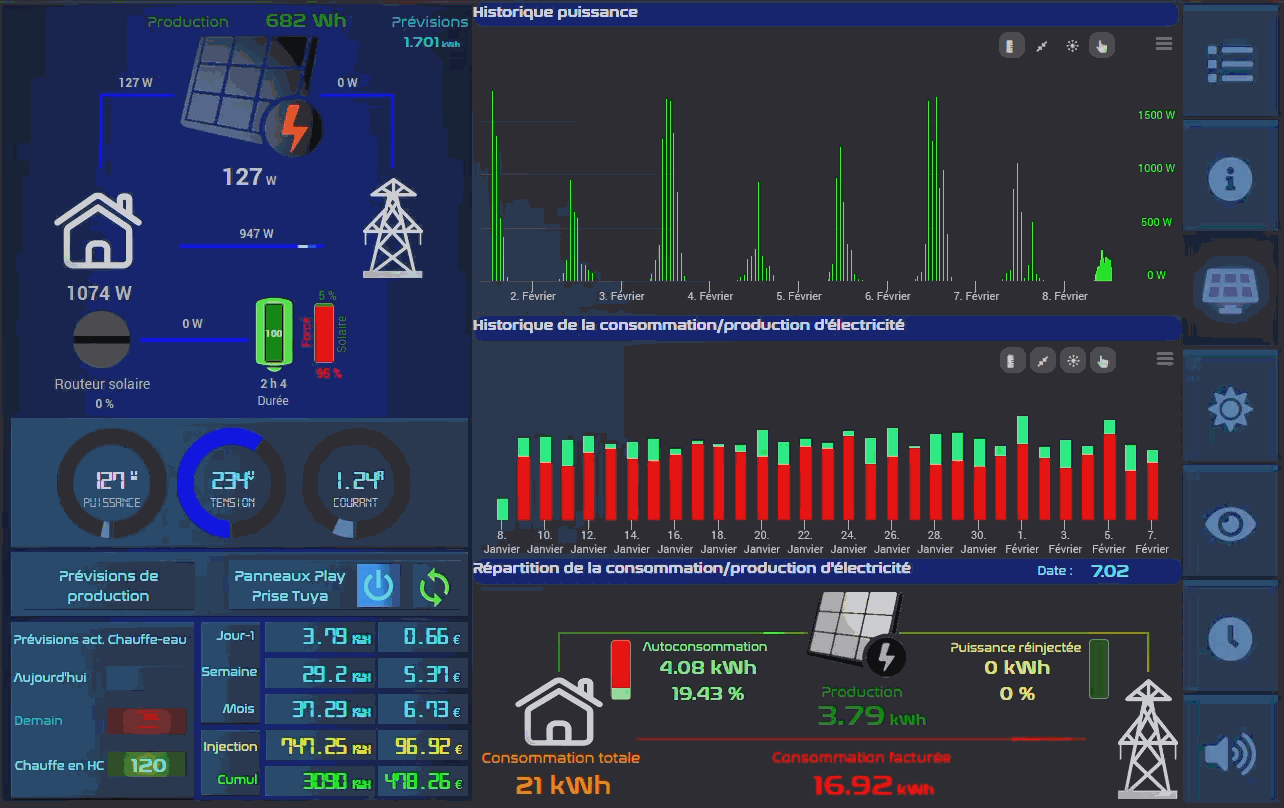Toggle pointer mode in Historique puissance toolbar
Screen dimensions: 1284x808
(x=1102, y=46)
